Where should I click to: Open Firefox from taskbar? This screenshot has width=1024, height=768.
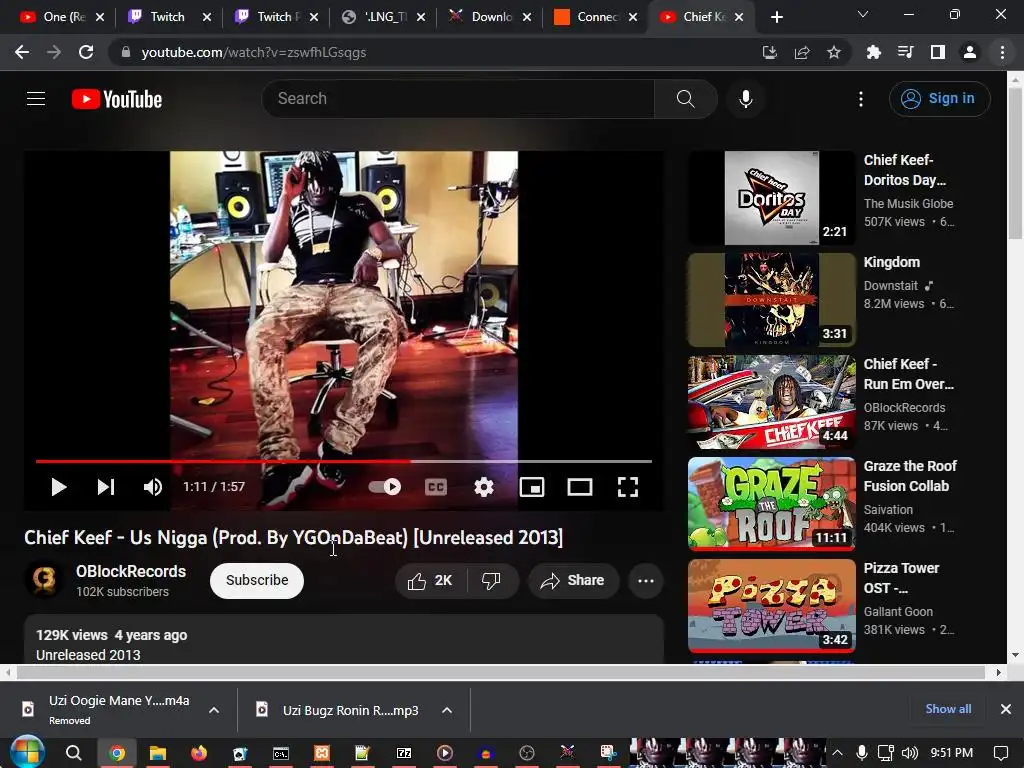(199, 753)
